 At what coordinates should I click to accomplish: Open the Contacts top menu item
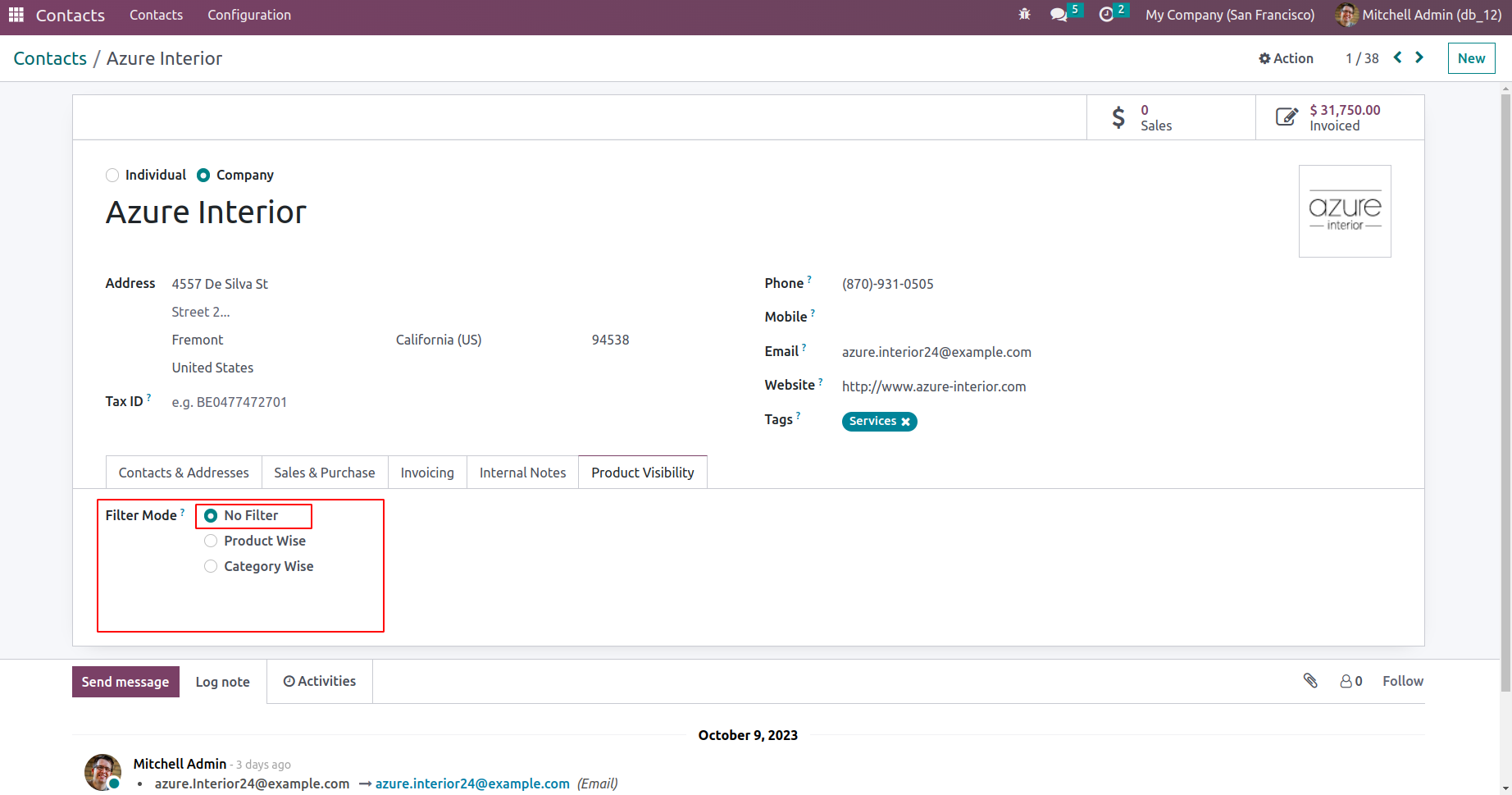click(x=156, y=15)
